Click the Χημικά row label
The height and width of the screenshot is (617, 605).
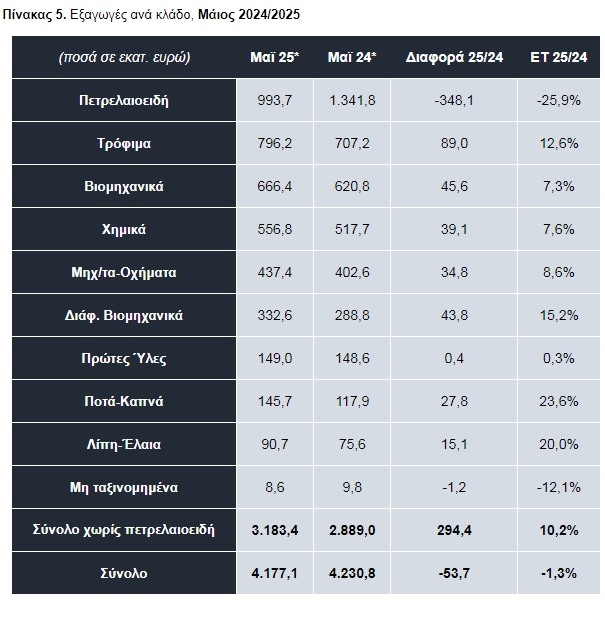124,229
